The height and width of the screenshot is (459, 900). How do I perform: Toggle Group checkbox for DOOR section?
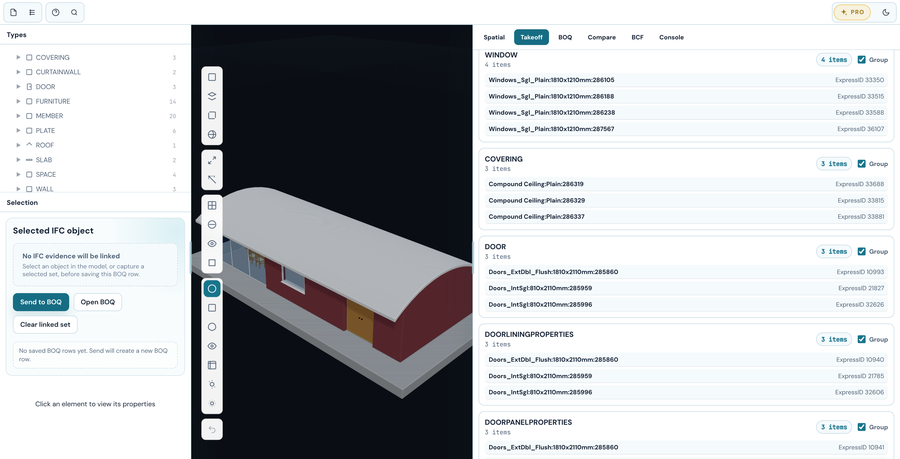click(x=862, y=251)
